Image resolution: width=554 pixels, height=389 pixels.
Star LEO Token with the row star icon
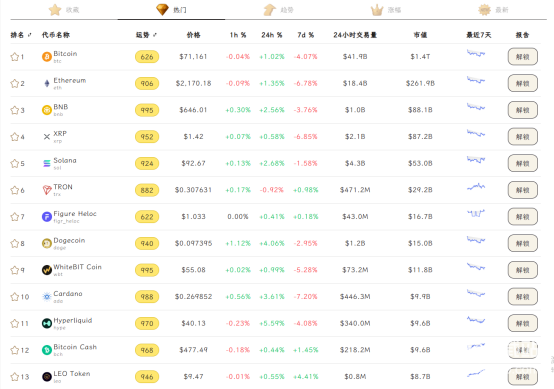[14, 377]
